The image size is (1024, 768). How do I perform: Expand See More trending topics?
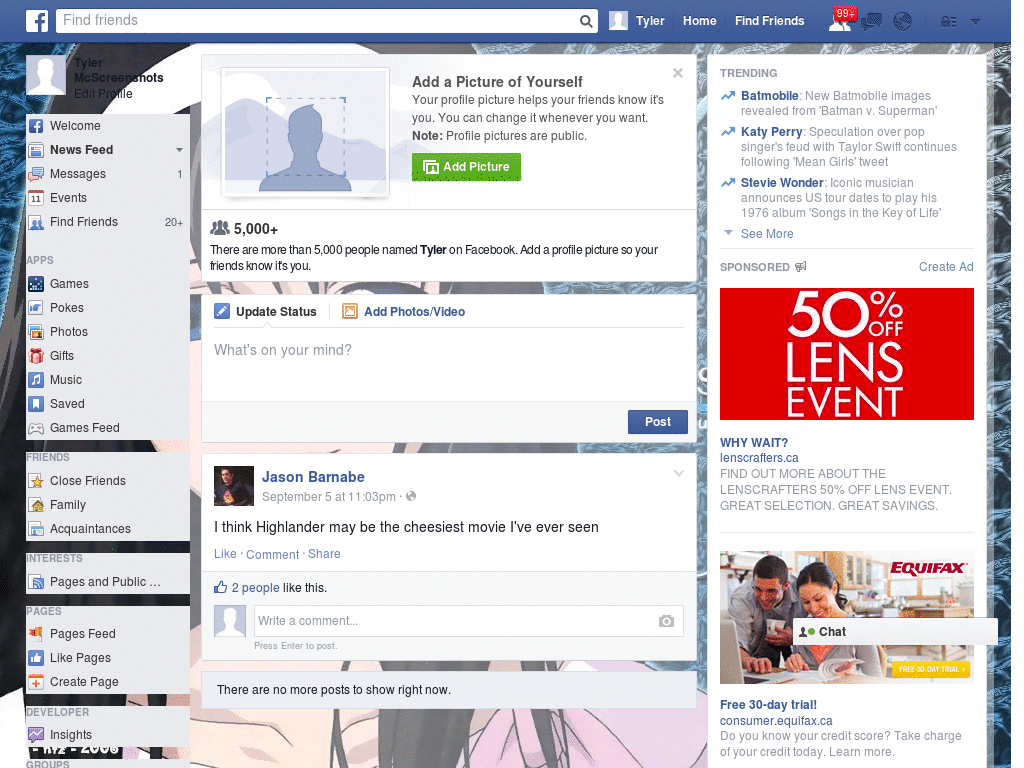[767, 234]
